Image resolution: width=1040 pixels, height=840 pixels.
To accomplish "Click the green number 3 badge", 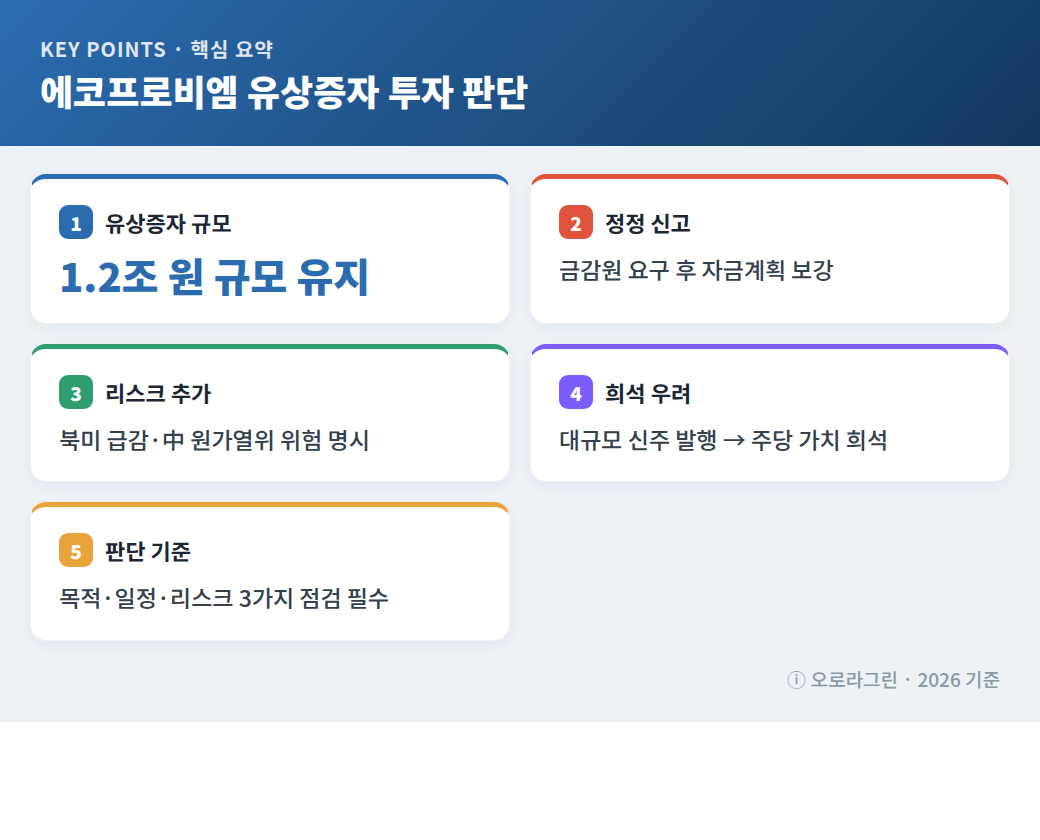I will pos(76,393).
